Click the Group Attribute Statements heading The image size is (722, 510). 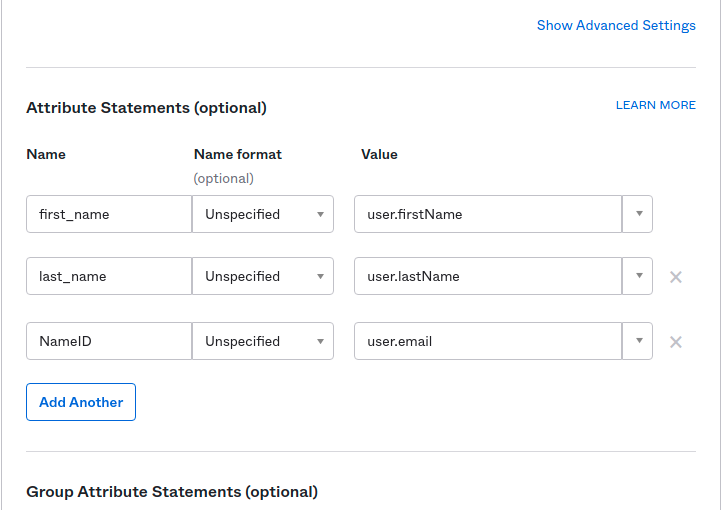click(x=172, y=492)
